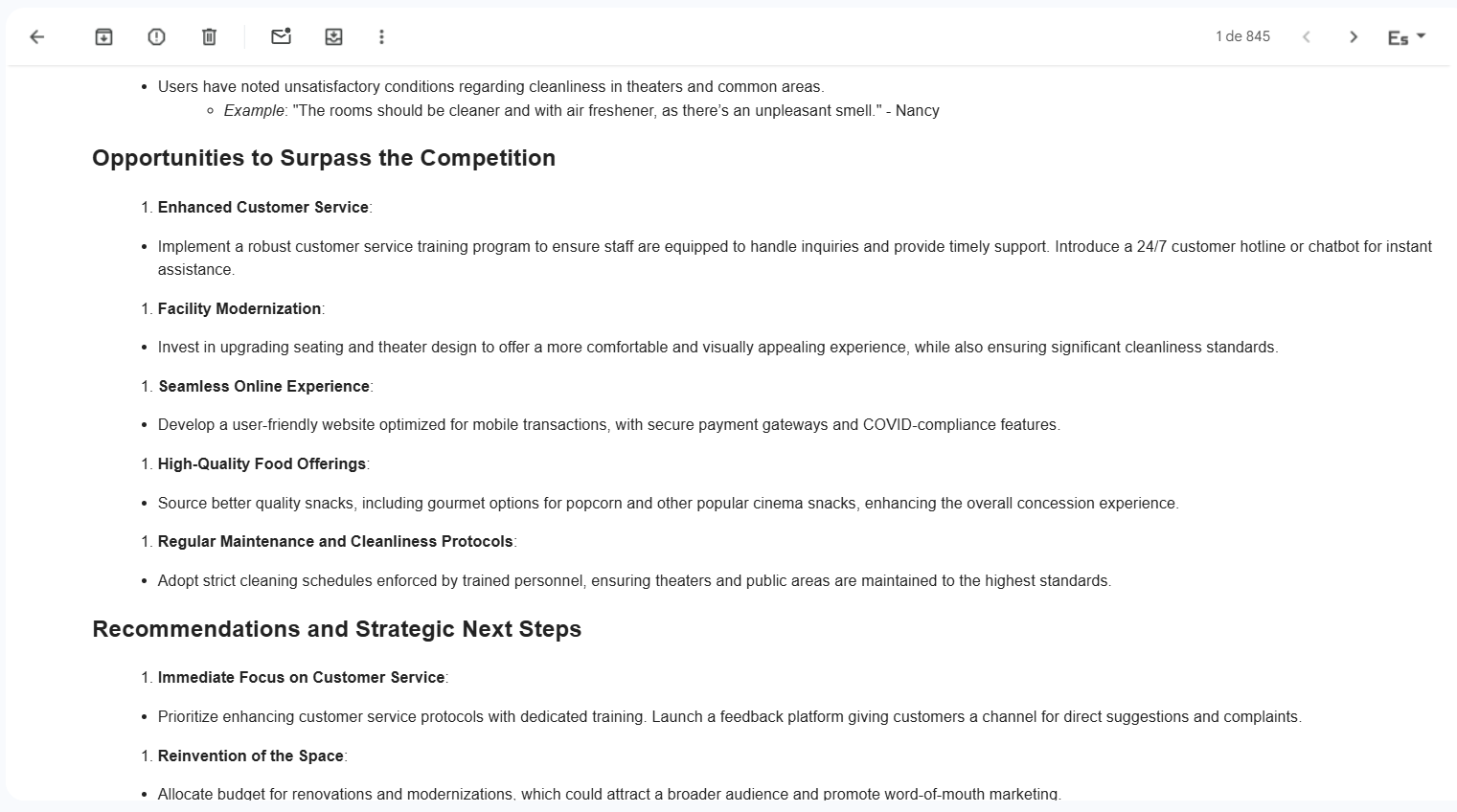Click the "Recommendations and Strategic Next Steps" heading
The width and height of the screenshot is (1457, 812).
(336, 629)
